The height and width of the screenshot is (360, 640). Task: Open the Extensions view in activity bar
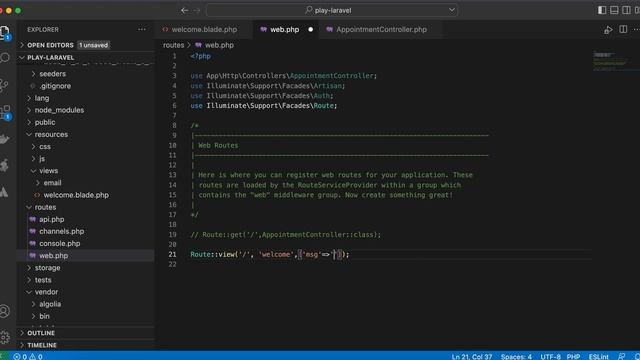click(x=5, y=112)
